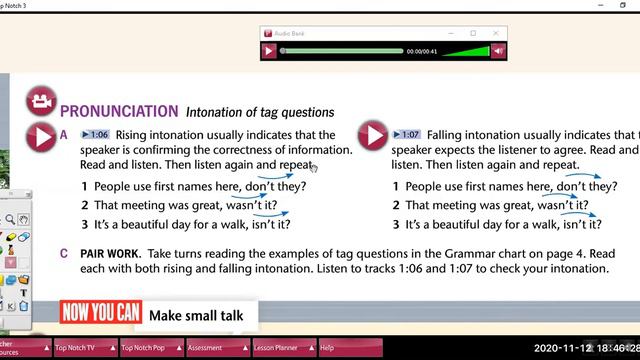The image size is (640, 360).
Task: Open the Assessment menu
Action: point(218,348)
